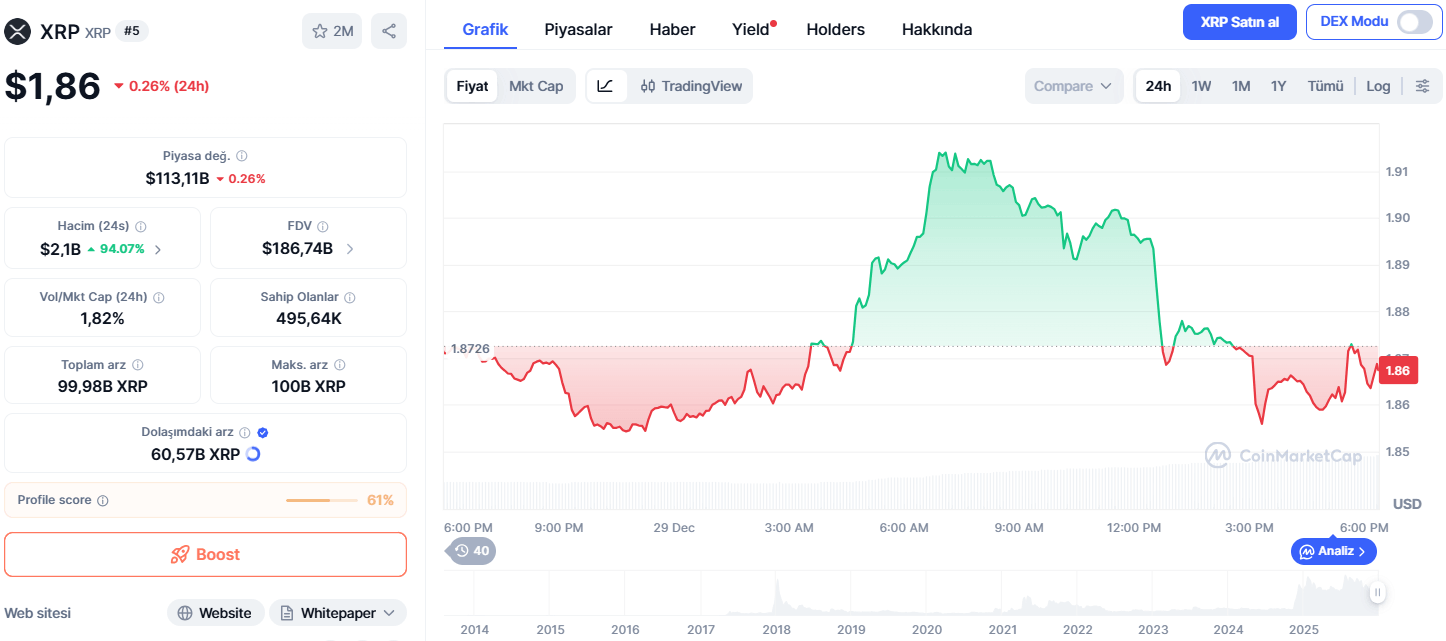Click info icon beside Profile score
The image size is (1446, 641).
(103, 501)
